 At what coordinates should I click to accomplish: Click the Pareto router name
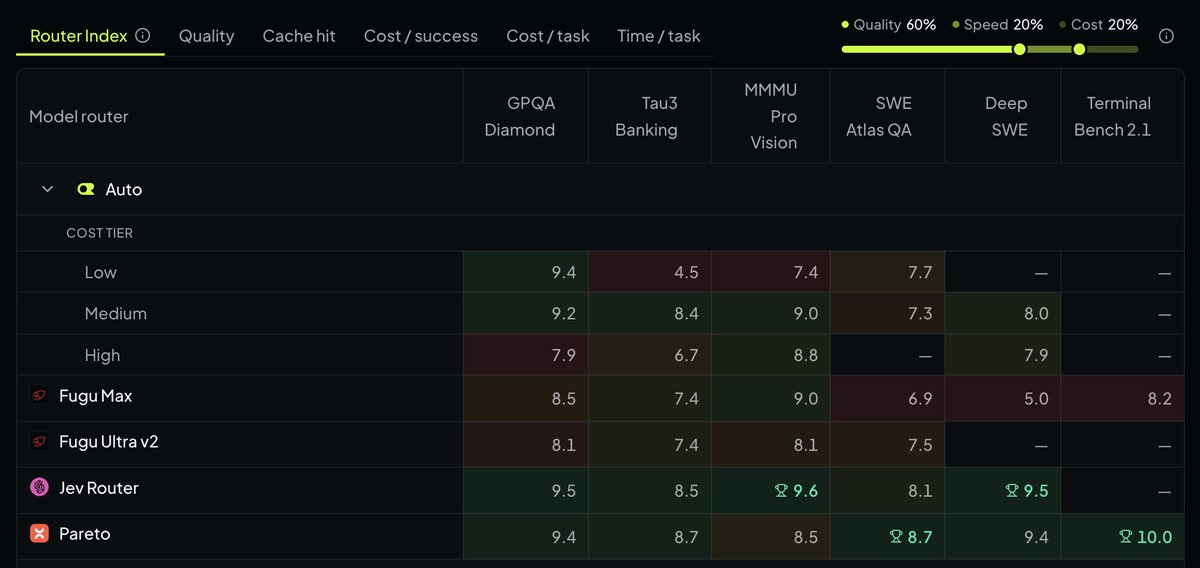point(85,534)
